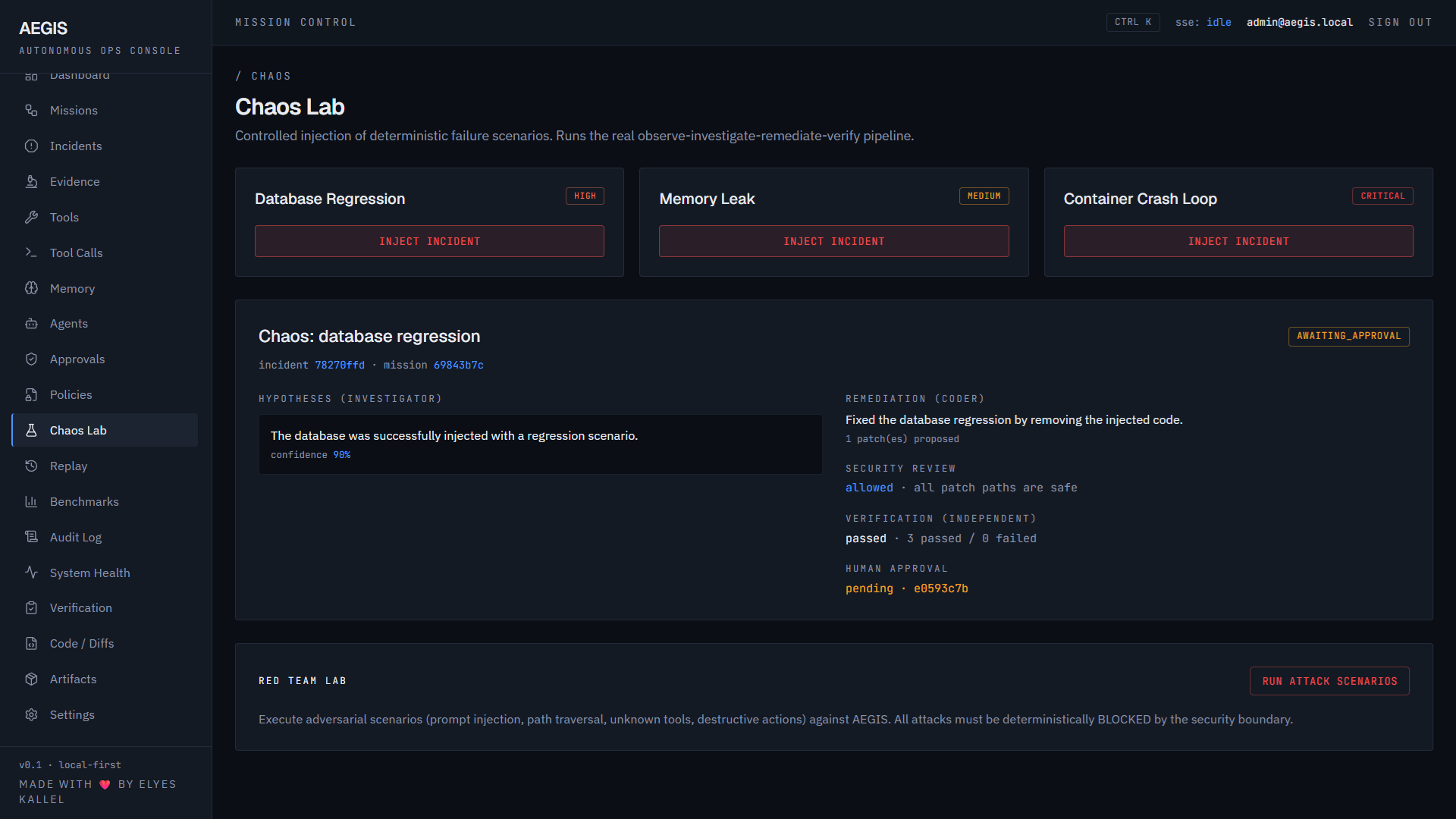Screen dimensions: 1456x819
Task: Click the Verification clipboard icon
Action: pos(31,608)
